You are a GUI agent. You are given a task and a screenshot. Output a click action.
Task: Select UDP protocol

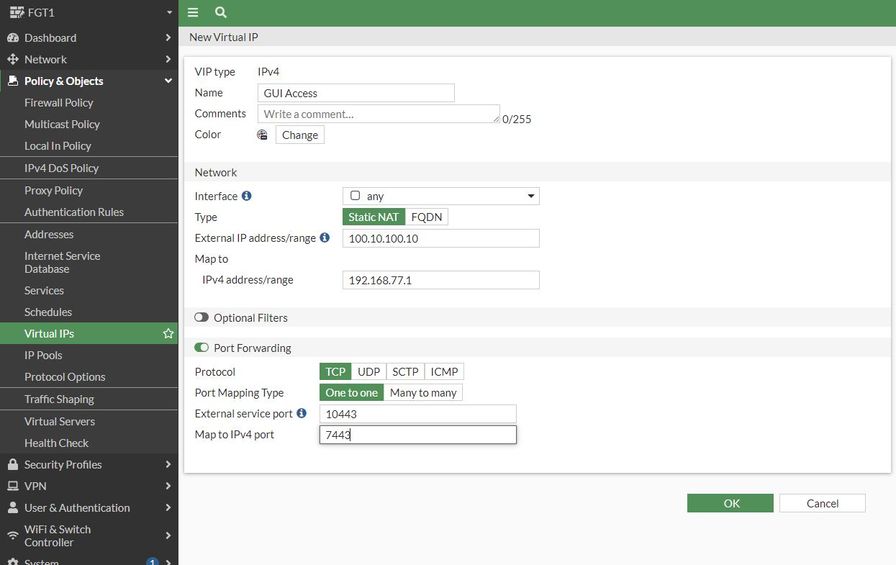[369, 372]
